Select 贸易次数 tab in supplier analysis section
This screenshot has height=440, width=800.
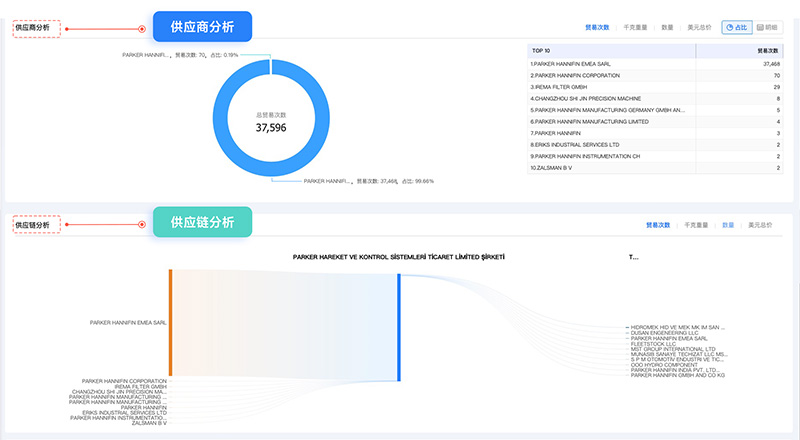[597, 28]
